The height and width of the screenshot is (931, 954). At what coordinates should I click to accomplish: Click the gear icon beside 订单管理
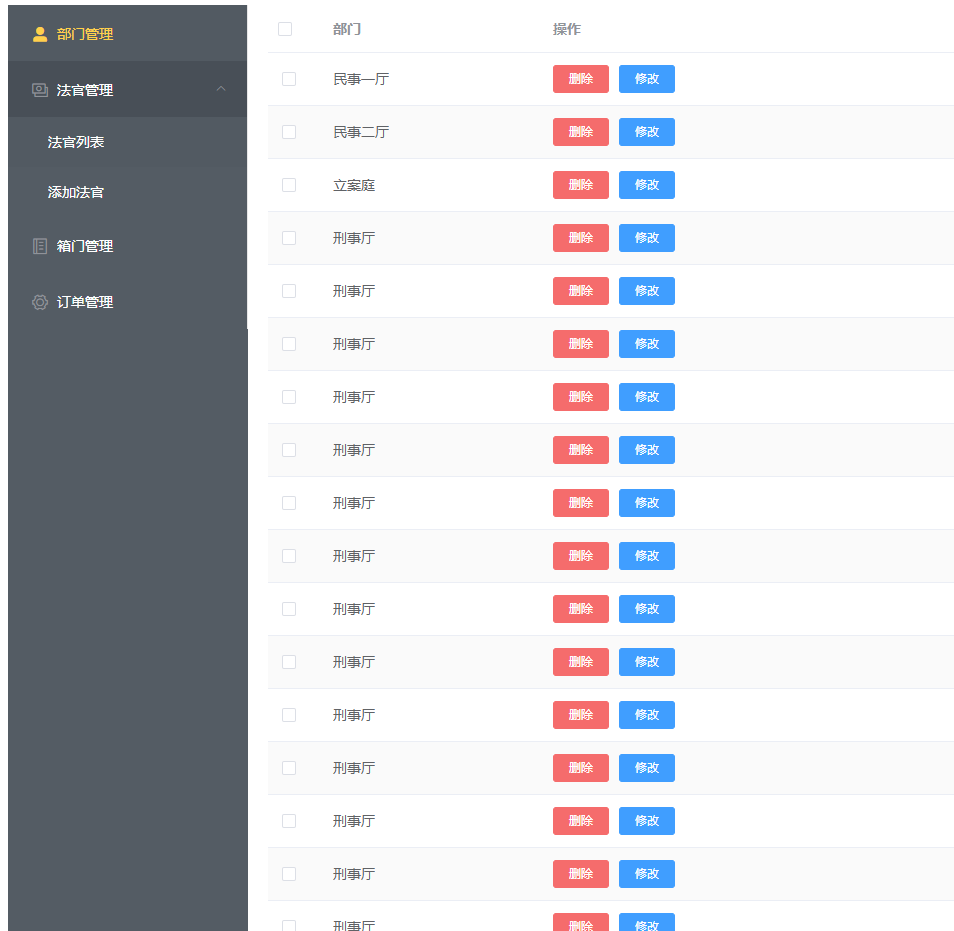coord(40,302)
